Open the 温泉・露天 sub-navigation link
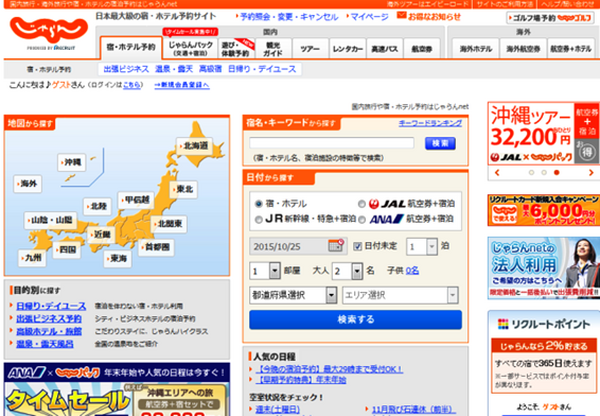This screenshot has width=600, height=416. [x=174, y=69]
